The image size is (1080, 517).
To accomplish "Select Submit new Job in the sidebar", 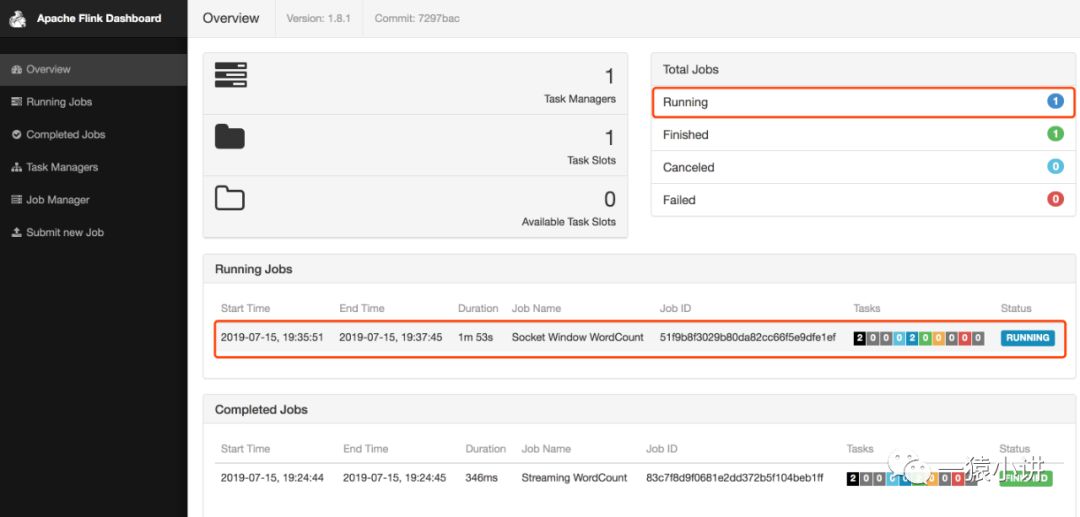I will pos(93,233).
